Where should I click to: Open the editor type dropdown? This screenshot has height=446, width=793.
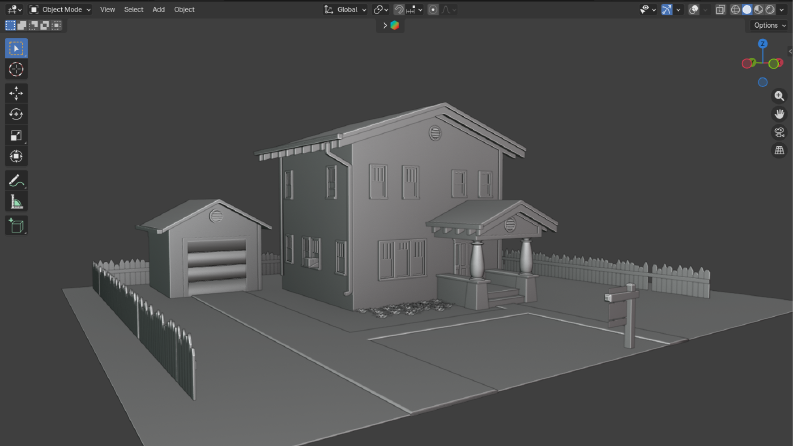point(14,10)
